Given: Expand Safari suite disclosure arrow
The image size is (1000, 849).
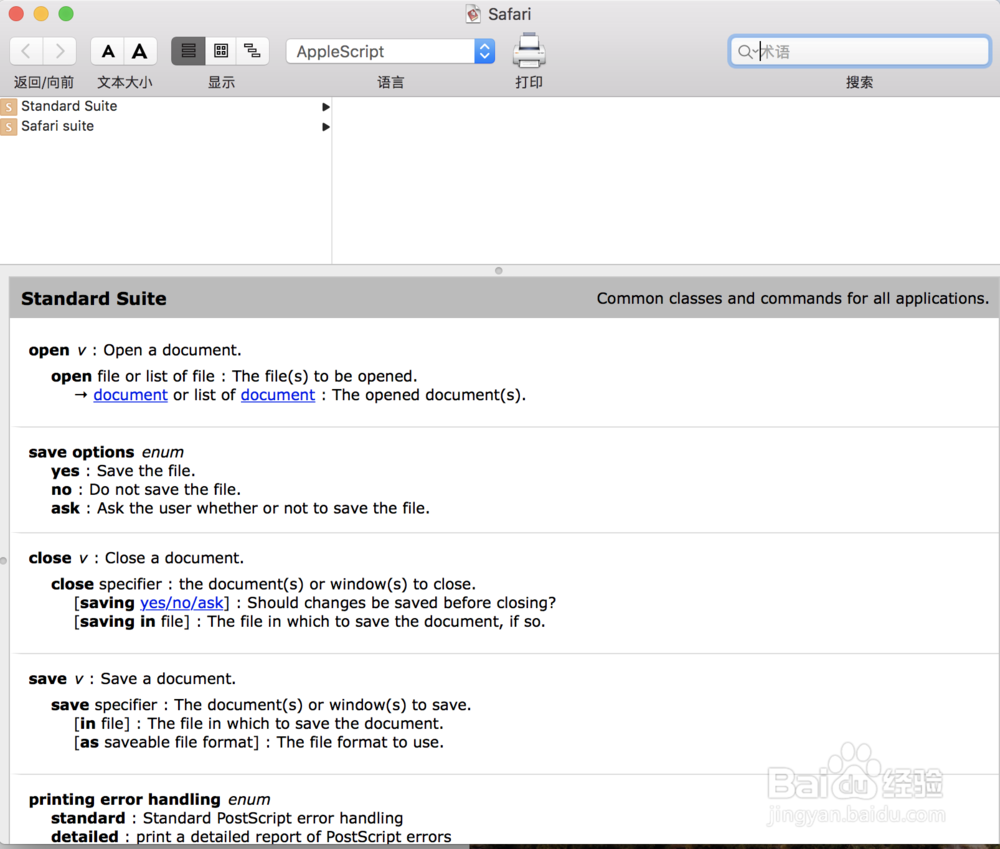Looking at the screenshot, I should click(x=325, y=127).
